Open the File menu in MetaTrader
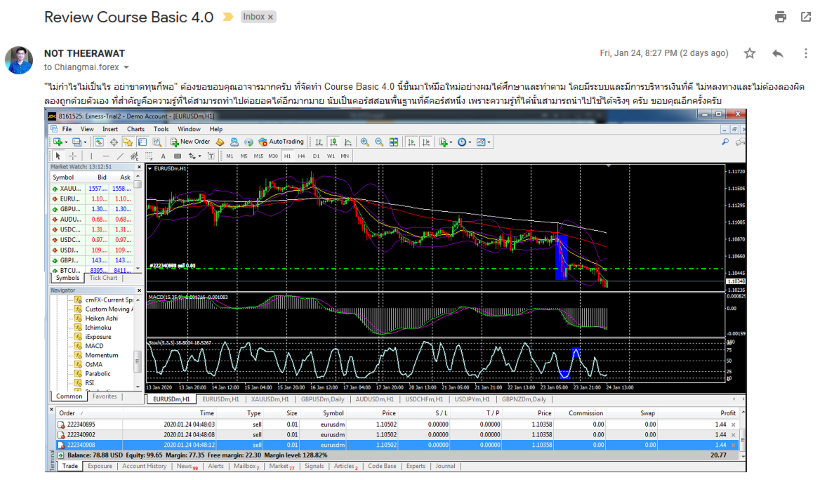 point(67,129)
